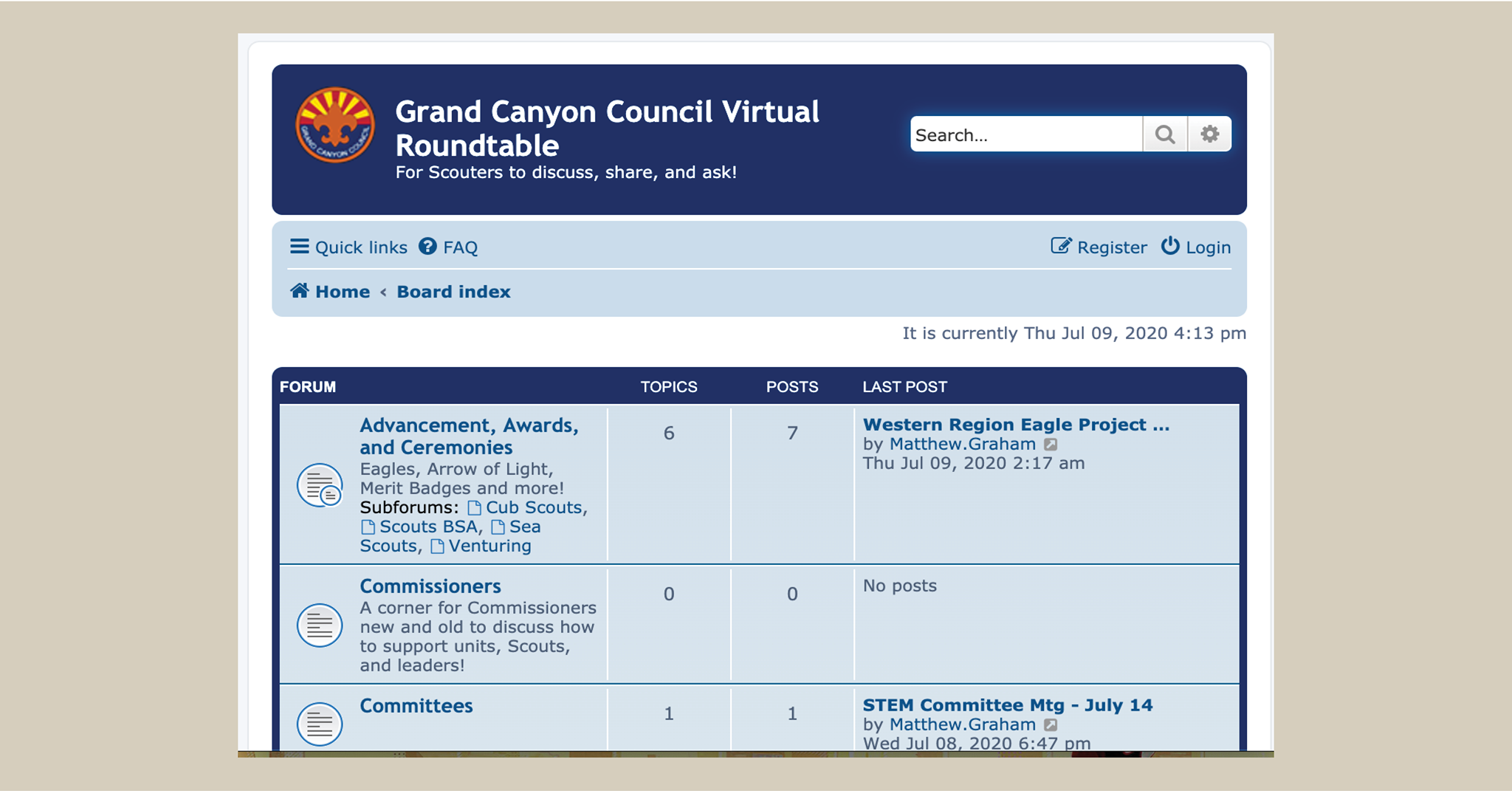Click the posts count 7 for Advancement
1512x791 pixels.
tap(792, 433)
